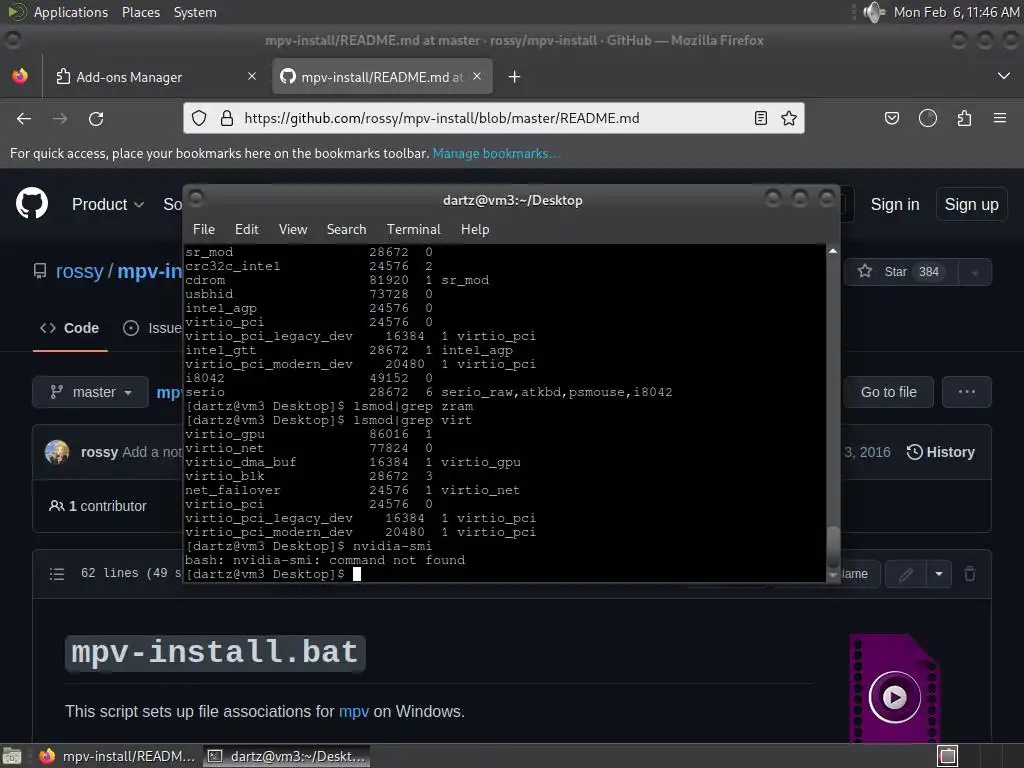1024x768 pixels.
Task: Open the extensions puzzle icon
Action: tap(964, 118)
